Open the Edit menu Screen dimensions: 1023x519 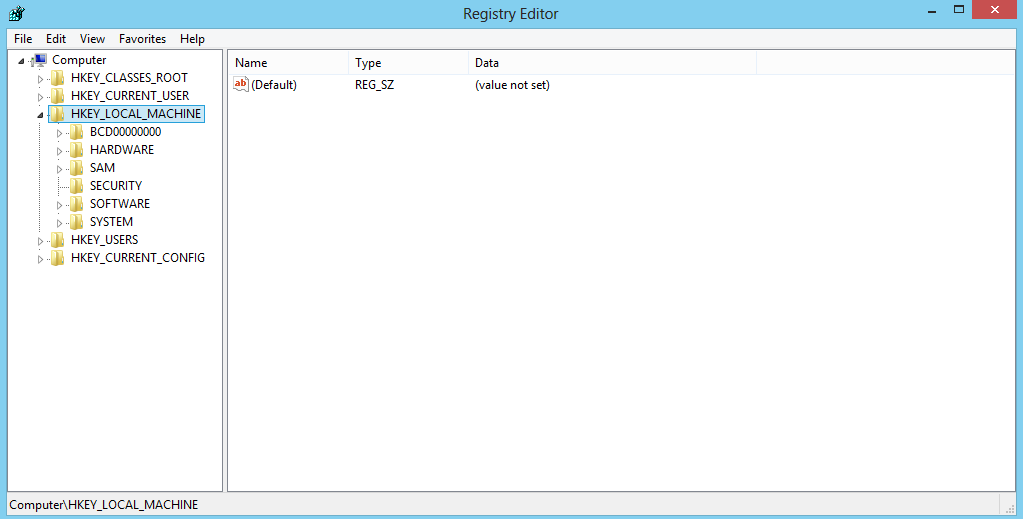(x=56, y=39)
